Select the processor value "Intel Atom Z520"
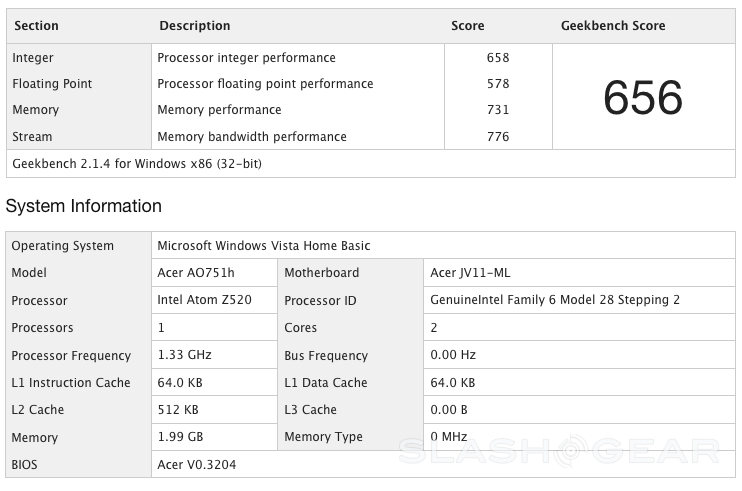Screen dimensions: 742x491 206,300
